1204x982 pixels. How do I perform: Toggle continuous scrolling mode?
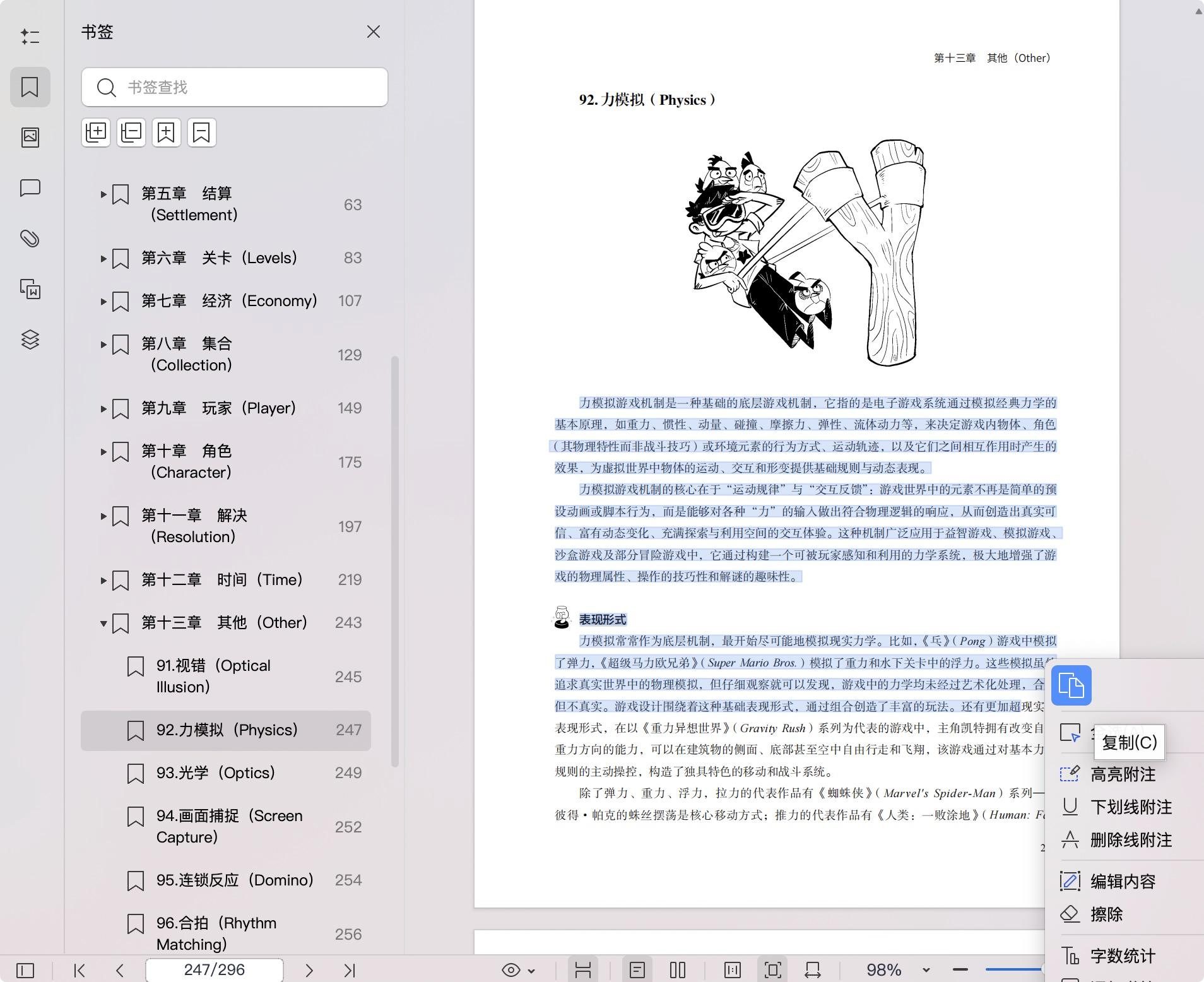point(583,970)
